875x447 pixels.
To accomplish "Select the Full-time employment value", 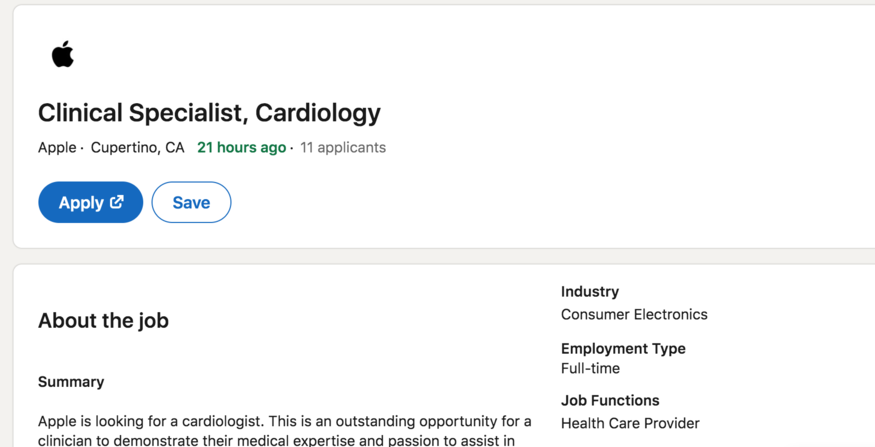I will (590, 368).
